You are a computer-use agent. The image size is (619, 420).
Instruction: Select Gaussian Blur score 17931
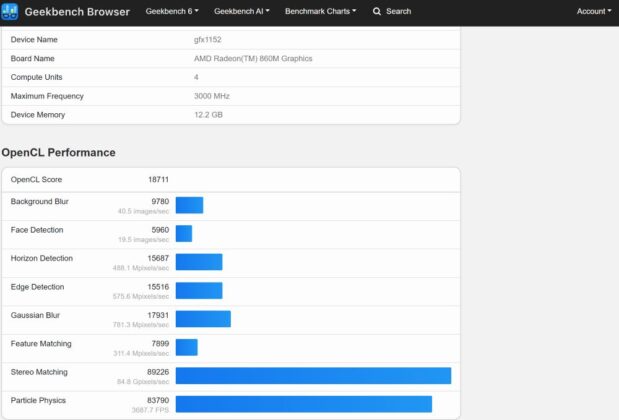click(158, 315)
